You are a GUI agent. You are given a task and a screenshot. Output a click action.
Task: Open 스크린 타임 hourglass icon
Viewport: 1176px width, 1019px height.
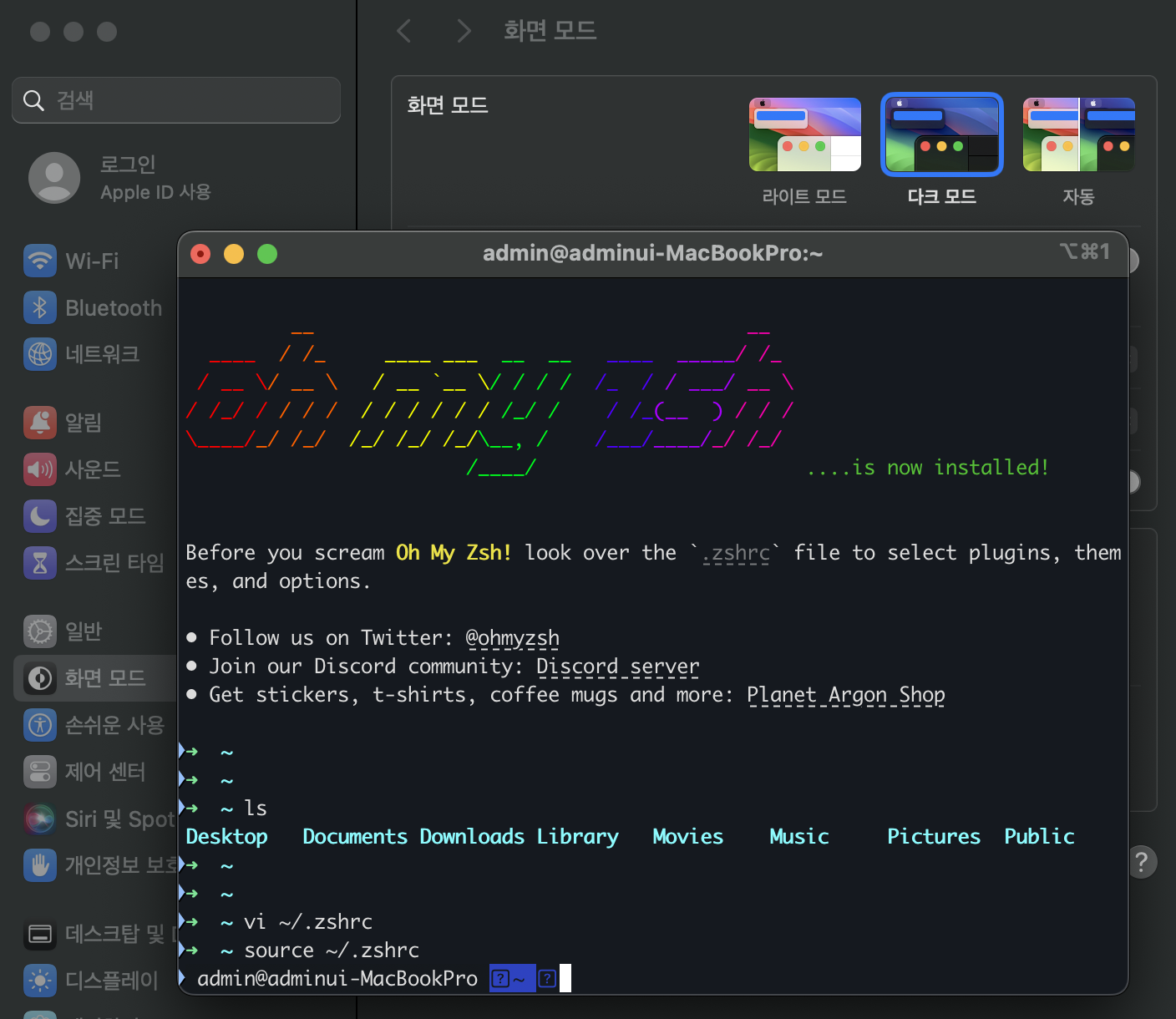click(x=40, y=563)
